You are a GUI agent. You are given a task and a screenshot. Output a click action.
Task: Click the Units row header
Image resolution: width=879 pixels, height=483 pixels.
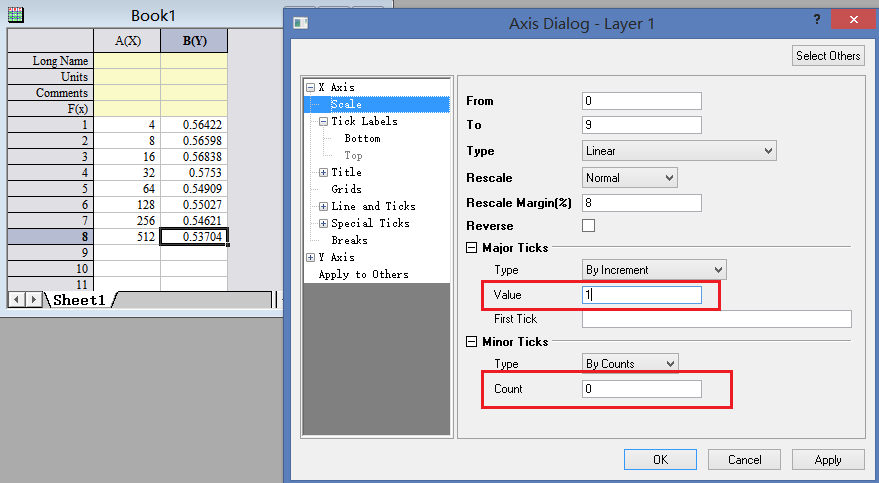pyautogui.click(x=50, y=77)
